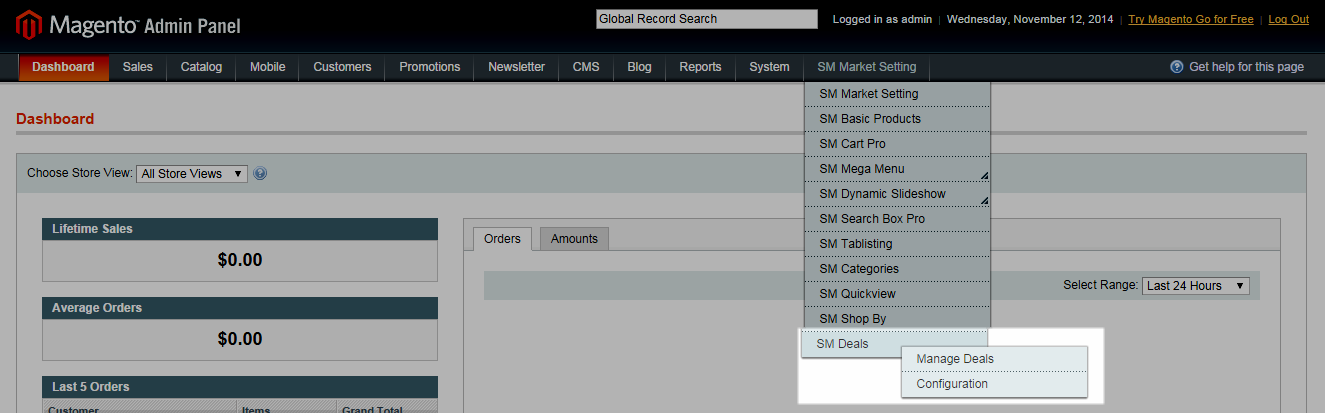
Task: Select SM Categories menu entry
Action: click(897, 269)
